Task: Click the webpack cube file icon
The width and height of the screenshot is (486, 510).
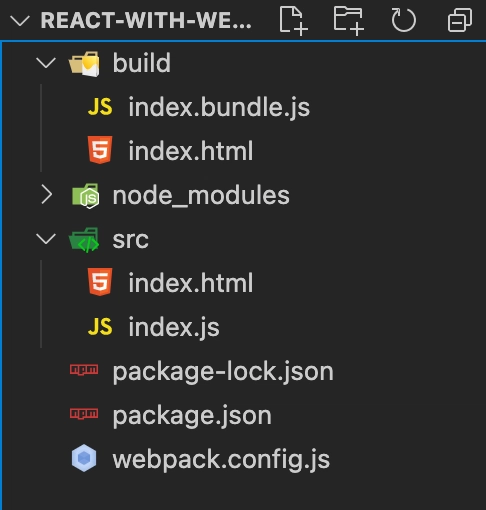Action: (84, 458)
